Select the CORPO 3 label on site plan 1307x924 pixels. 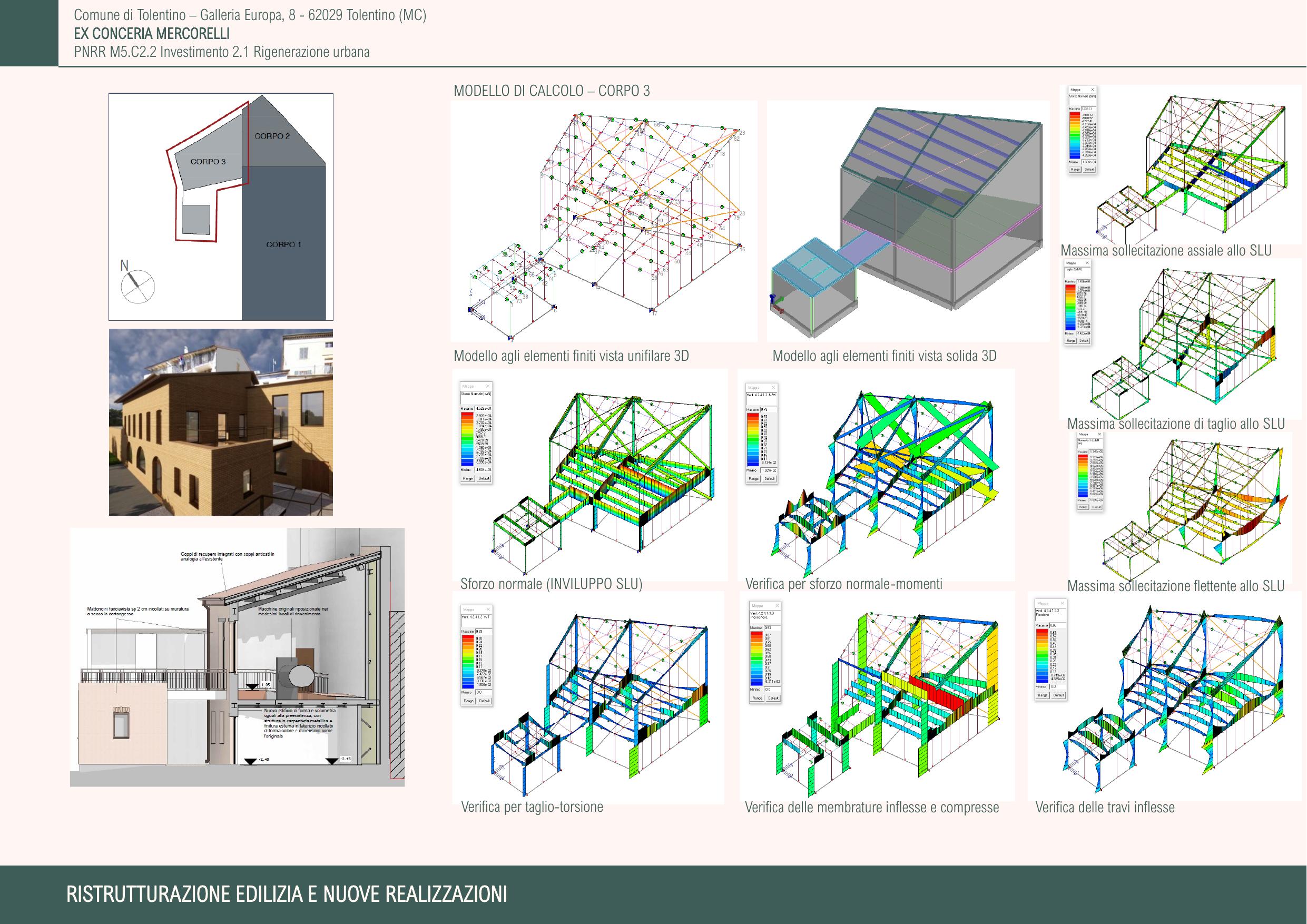[208, 162]
